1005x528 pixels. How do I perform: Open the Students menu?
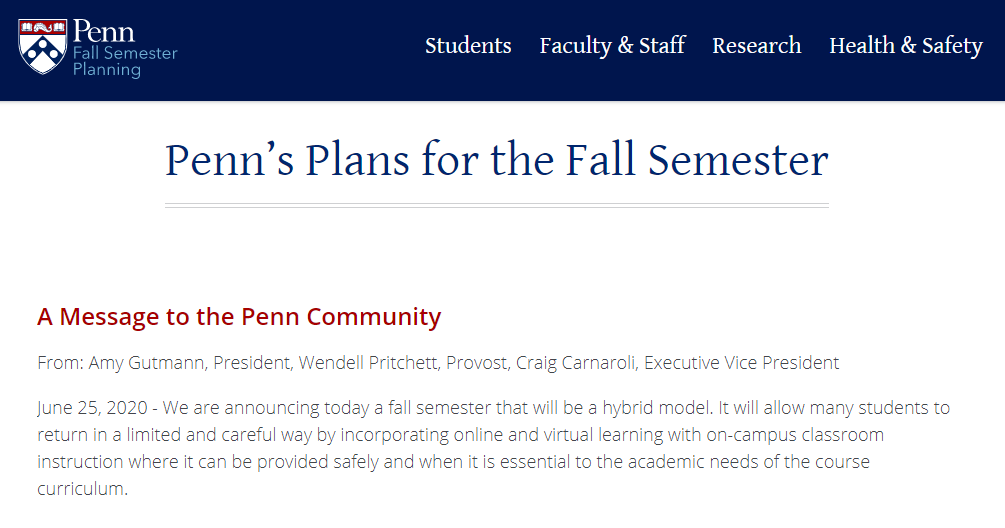[468, 46]
